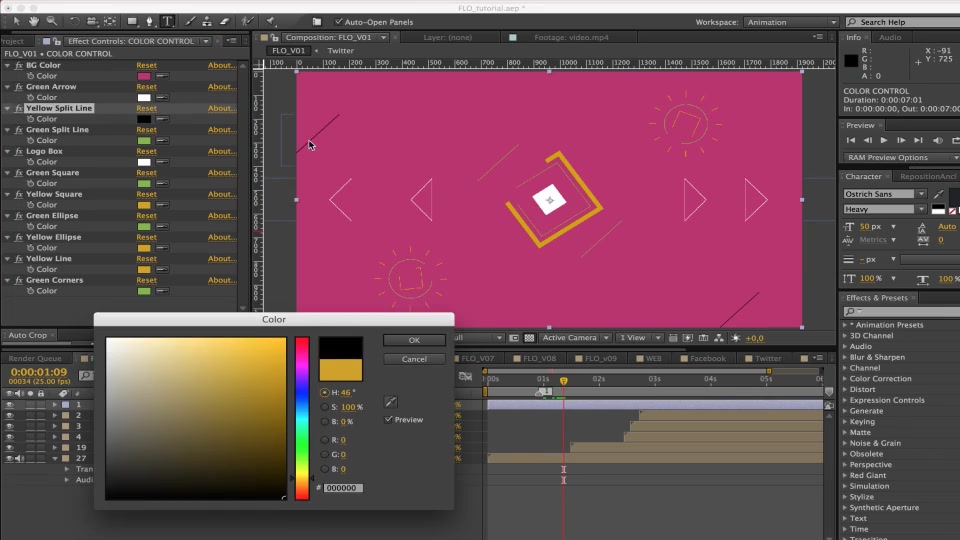The width and height of the screenshot is (960, 540).
Task: Toggle the Auto-Open Panels checkbox
Action: click(x=339, y=21)
